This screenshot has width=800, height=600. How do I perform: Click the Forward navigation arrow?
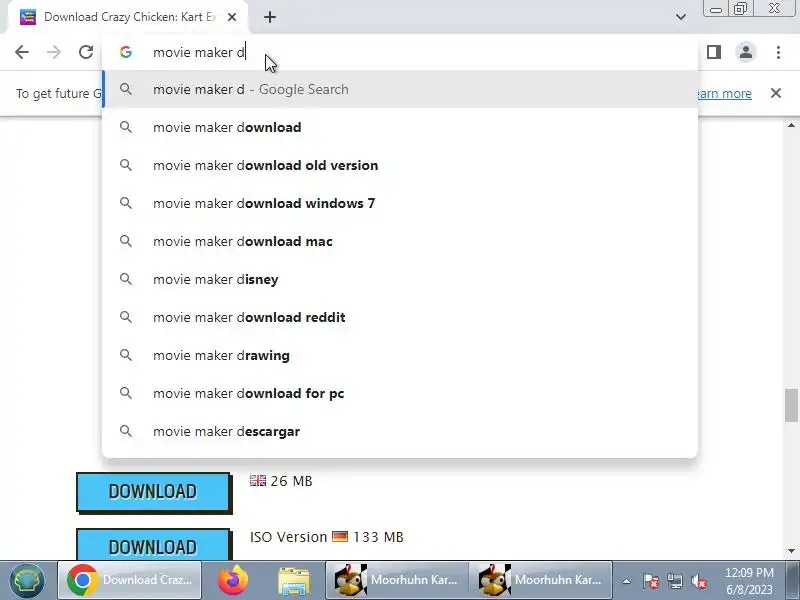[x=54, y=52]
